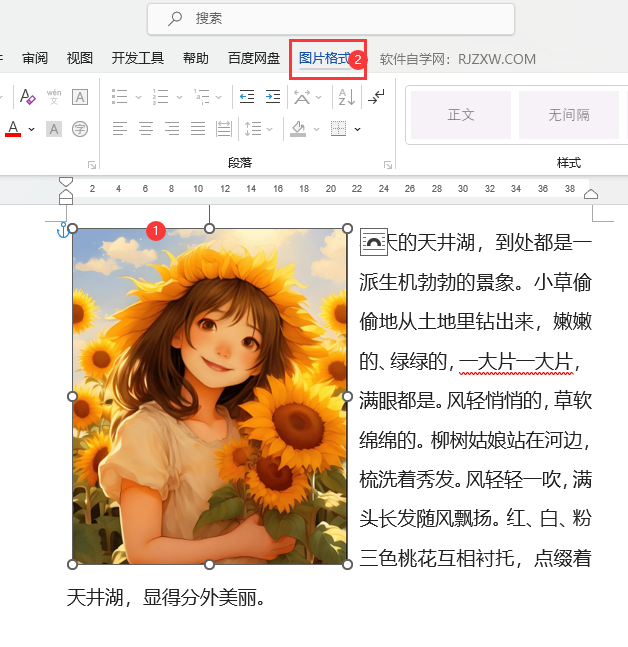Apply bullet list formatting
The width and height of the screenshot is (628, 647).
click(120, 97)
